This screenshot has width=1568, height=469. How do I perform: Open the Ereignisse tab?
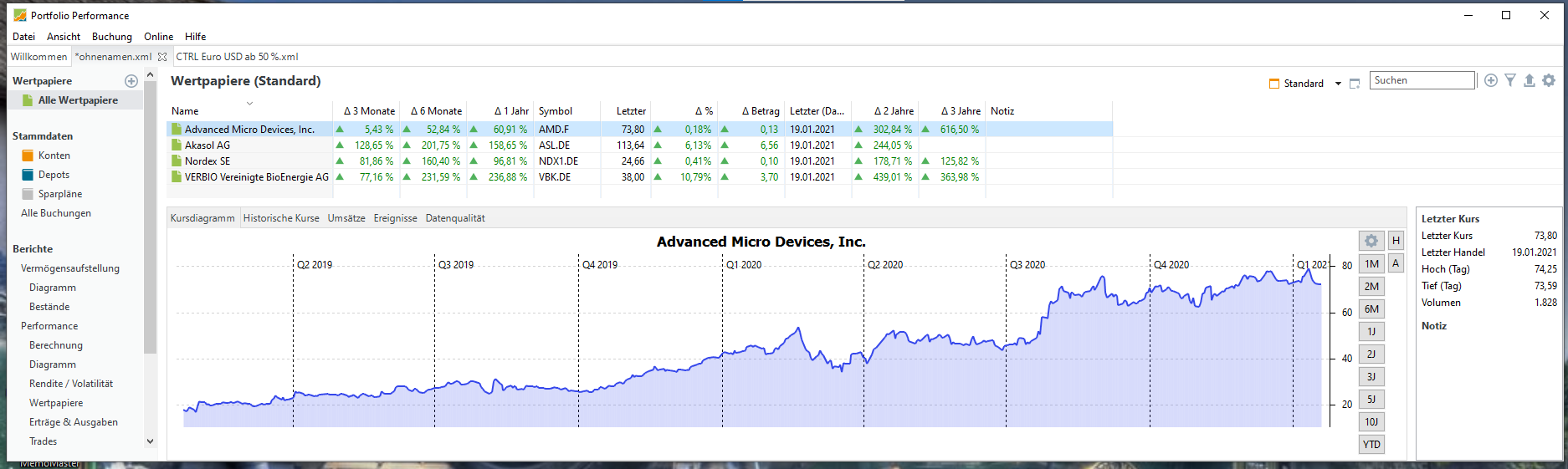pos(395,218)
